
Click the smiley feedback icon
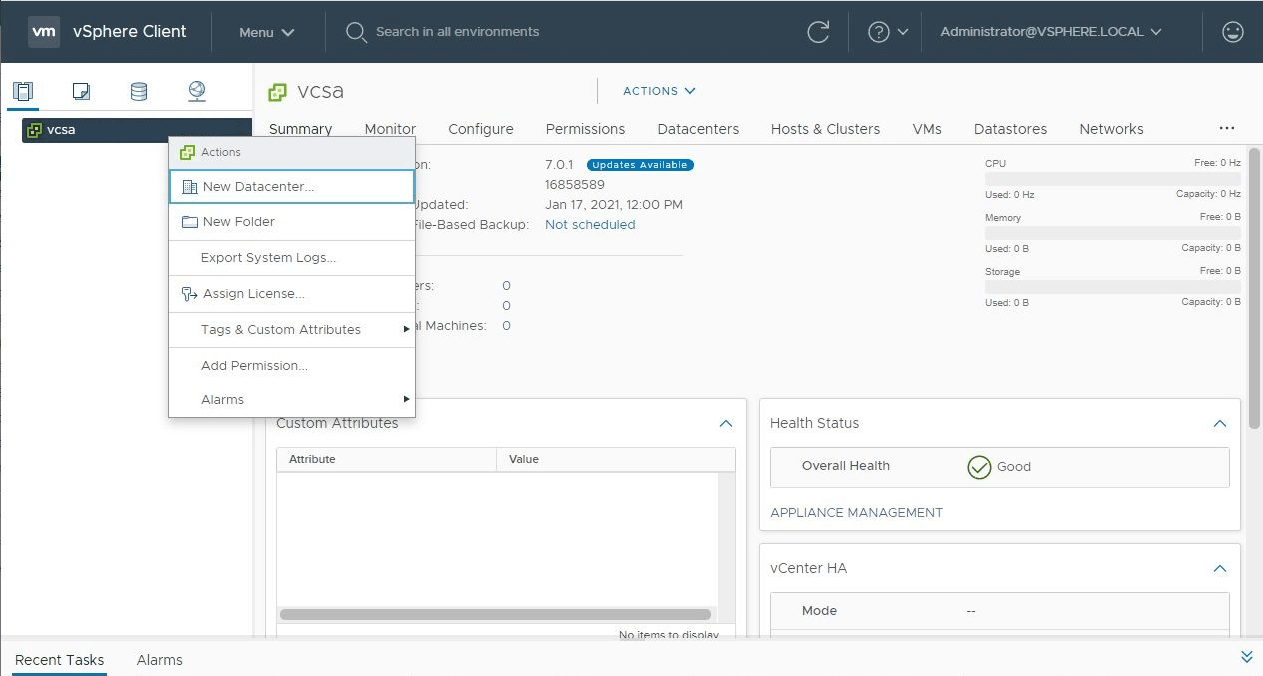pos(1232,32)
